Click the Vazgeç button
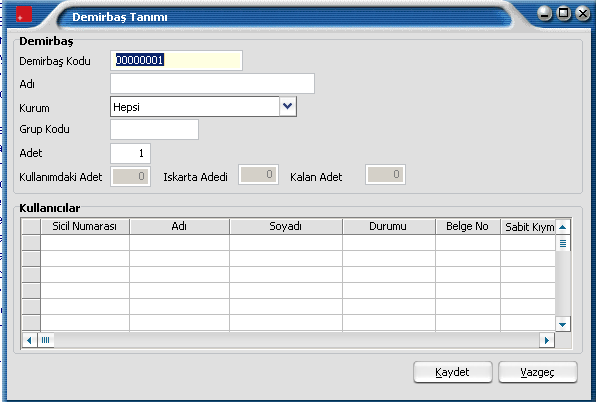 coord(537,372)
